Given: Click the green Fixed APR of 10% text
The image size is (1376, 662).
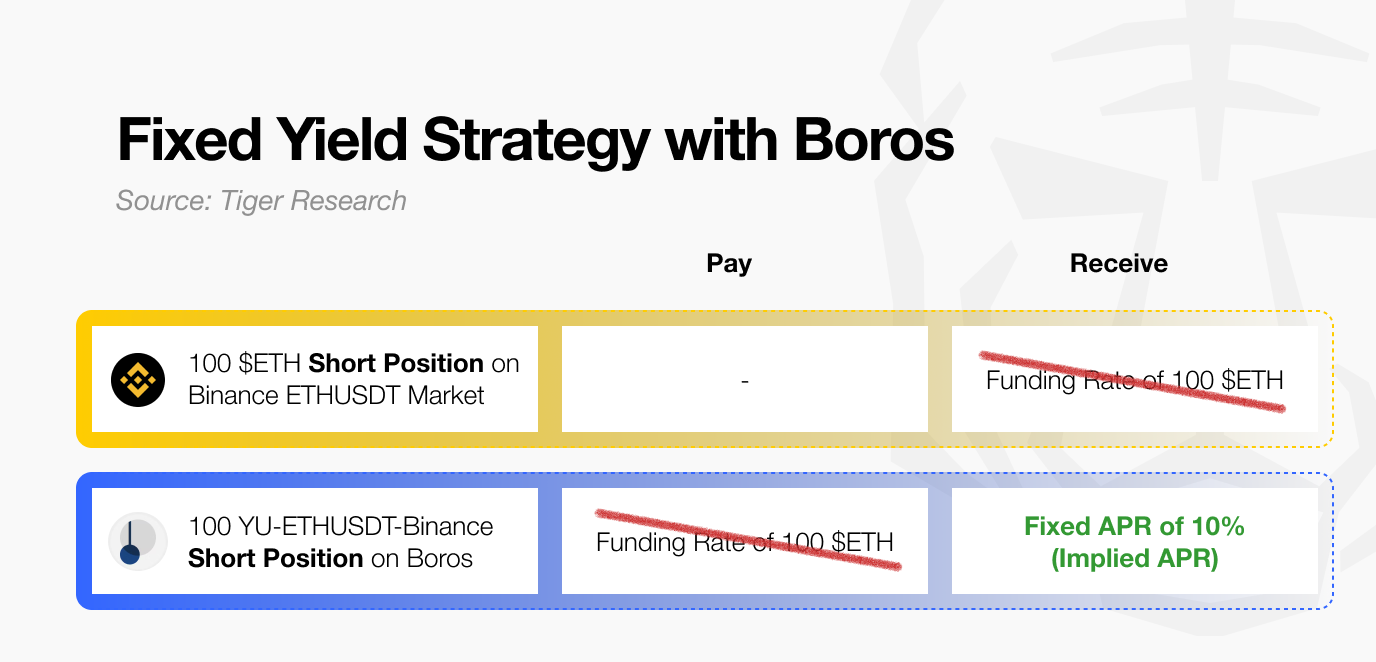Looking at the screenshot, I should (x=1135, y=526).
